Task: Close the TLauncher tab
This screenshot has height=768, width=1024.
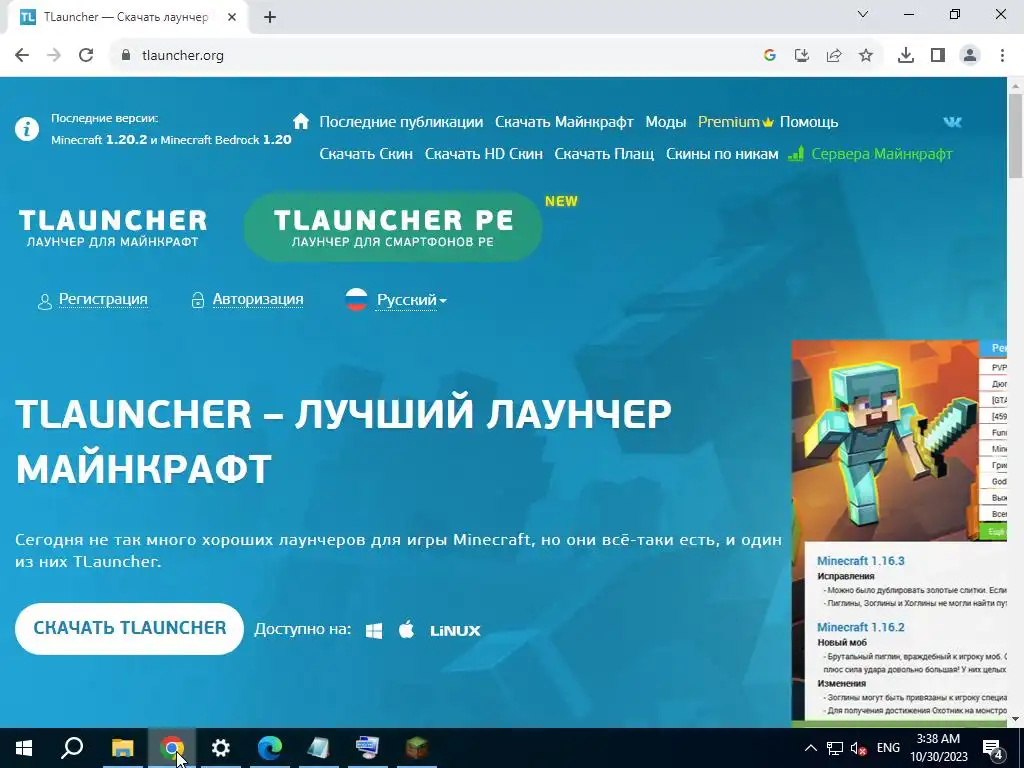Action: [232, 17]
